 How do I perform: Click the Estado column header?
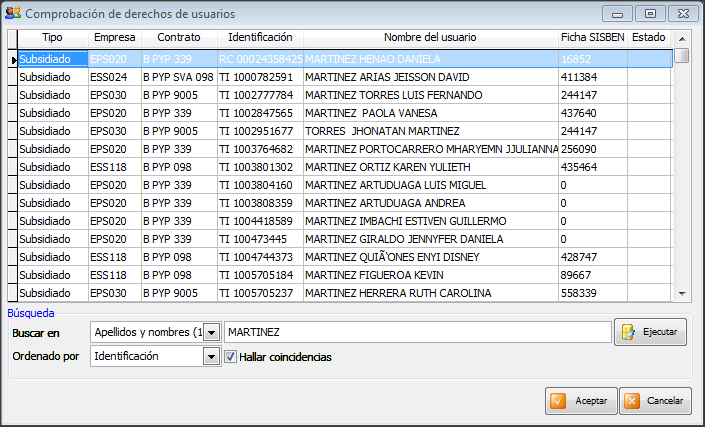coord(649,37)
